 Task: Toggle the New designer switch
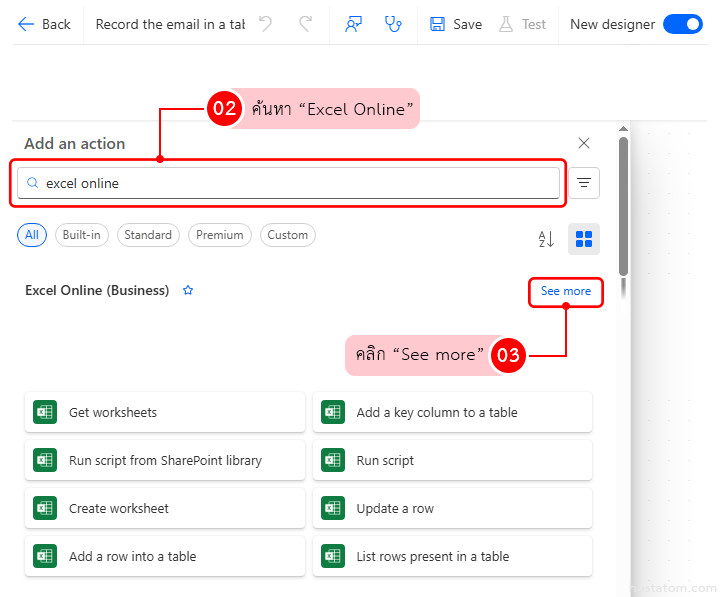point(683,24)
